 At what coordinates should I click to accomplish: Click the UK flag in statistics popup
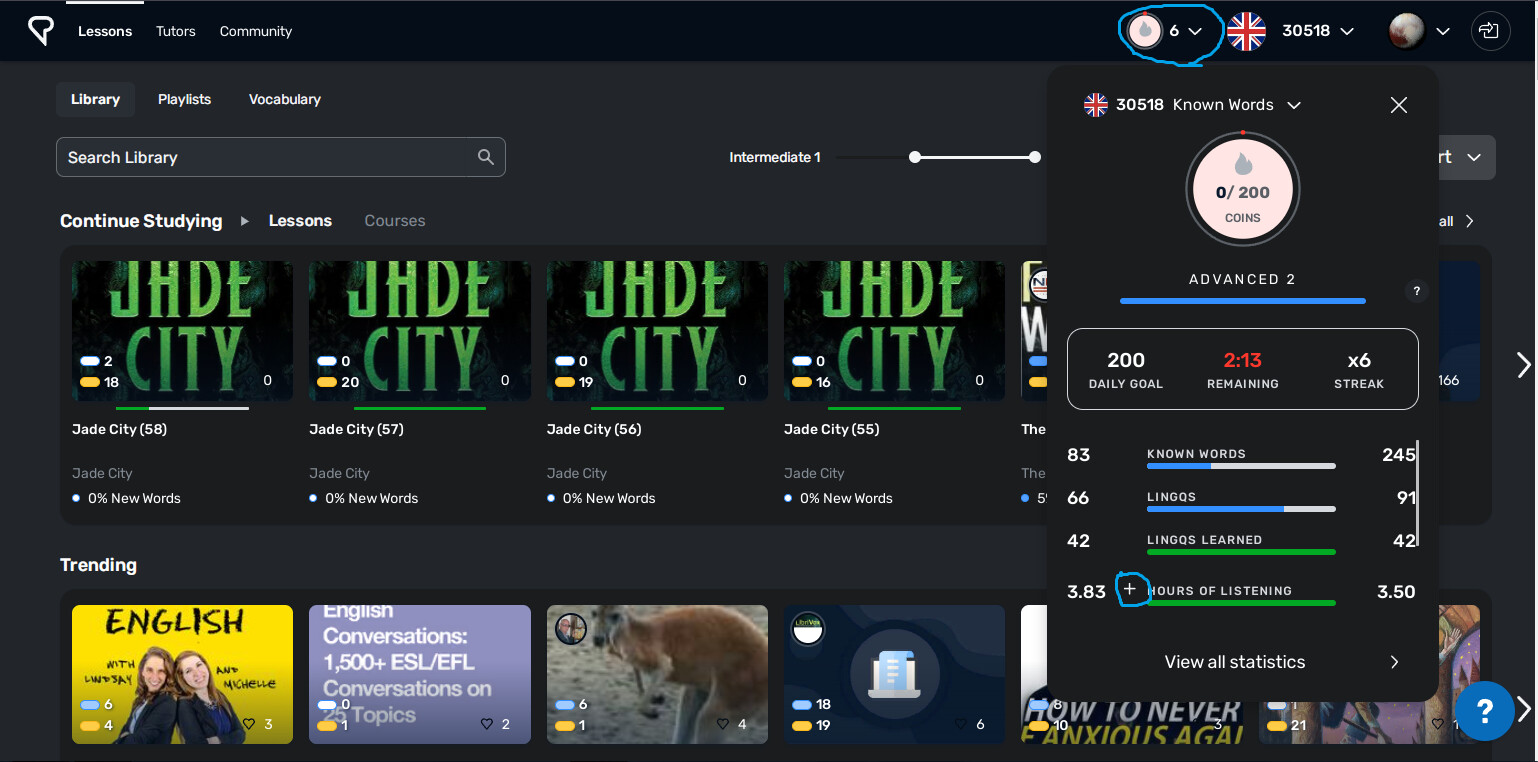[1096, 105]
